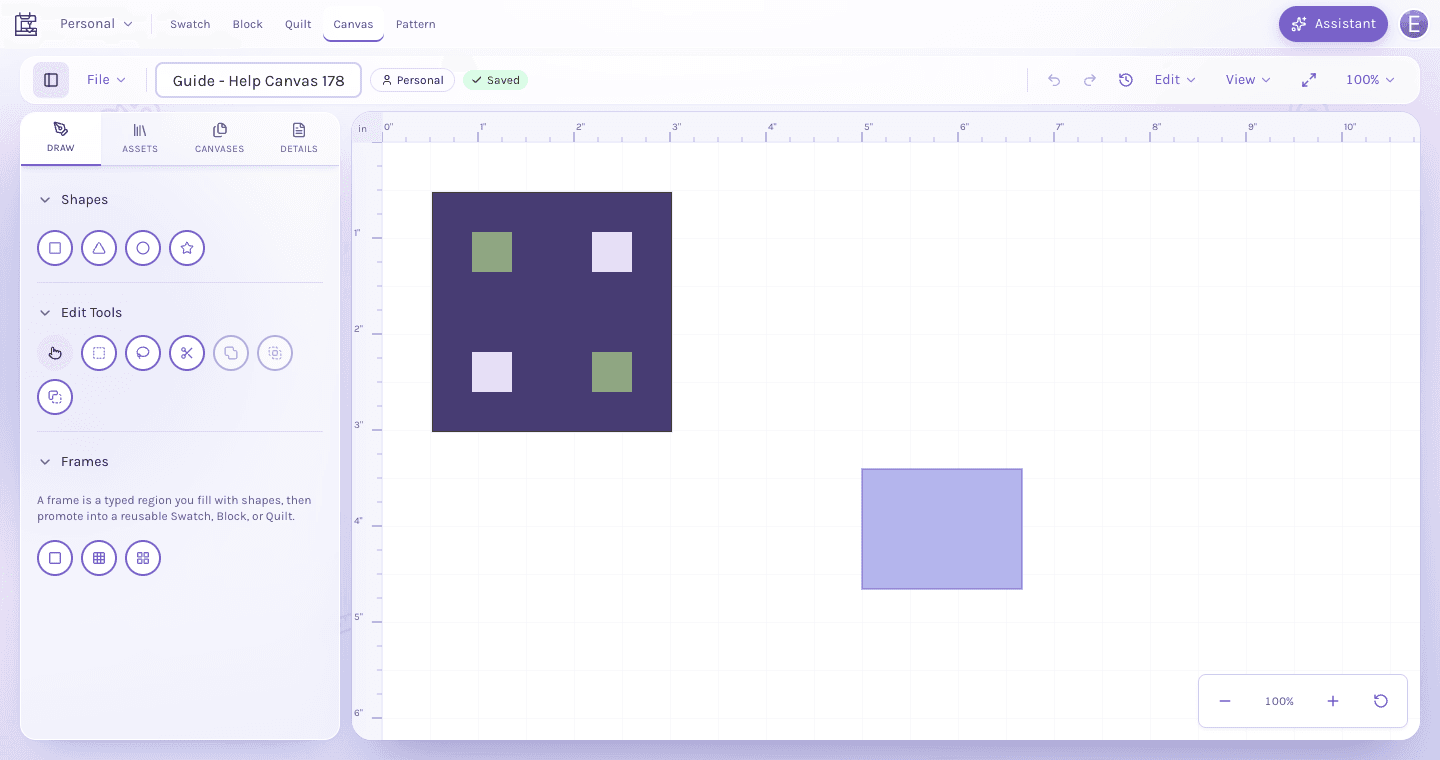The width and height of the screenshot is (1440, 760).
Task: Add the four-squares frame under Frames
Action: [143, 558]
